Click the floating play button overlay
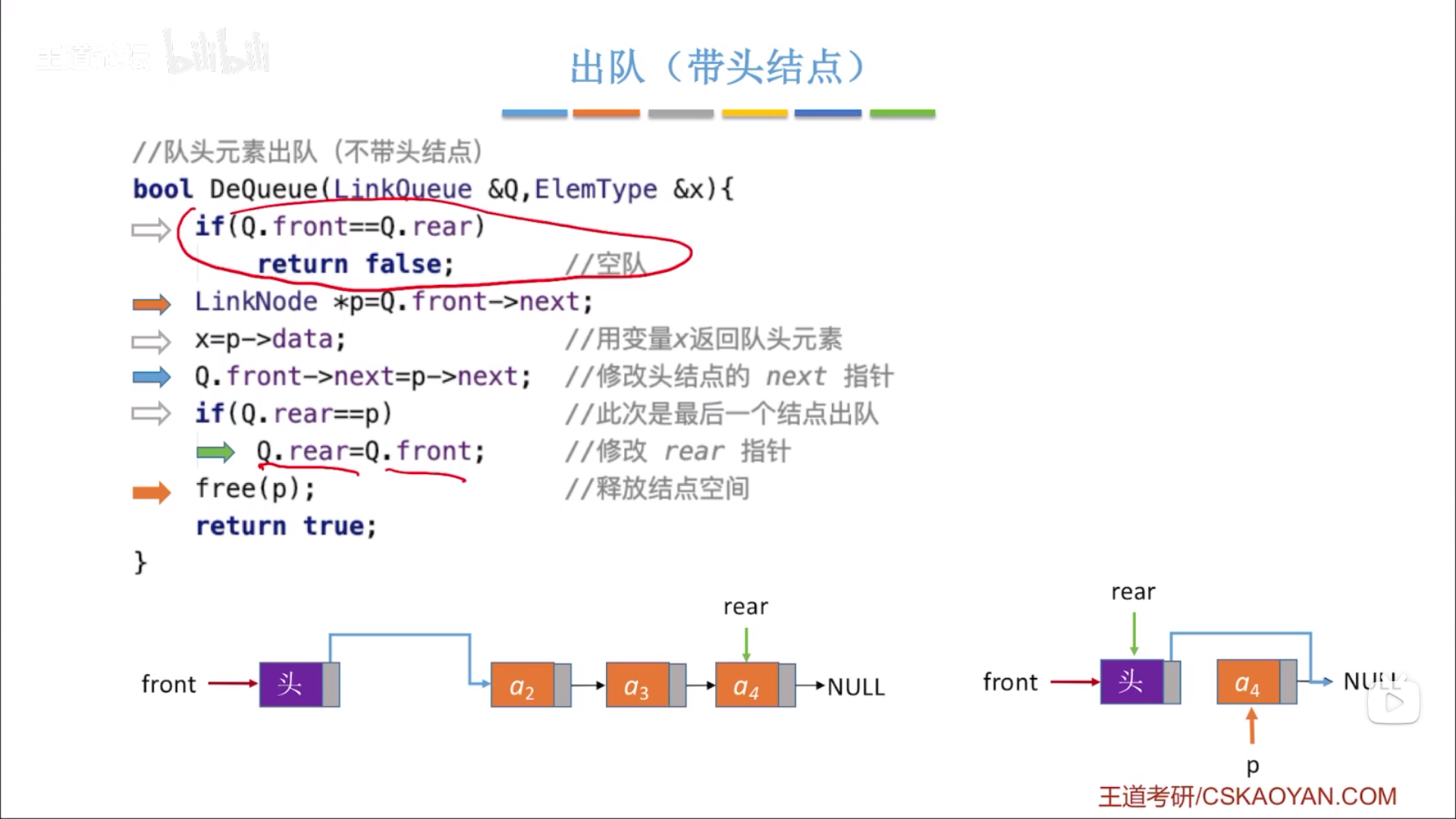 click(x=1393, y=702)
